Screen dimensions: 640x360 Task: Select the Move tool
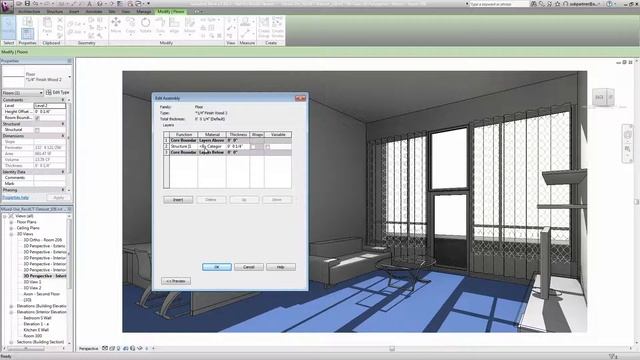click(x=116, y=25)
